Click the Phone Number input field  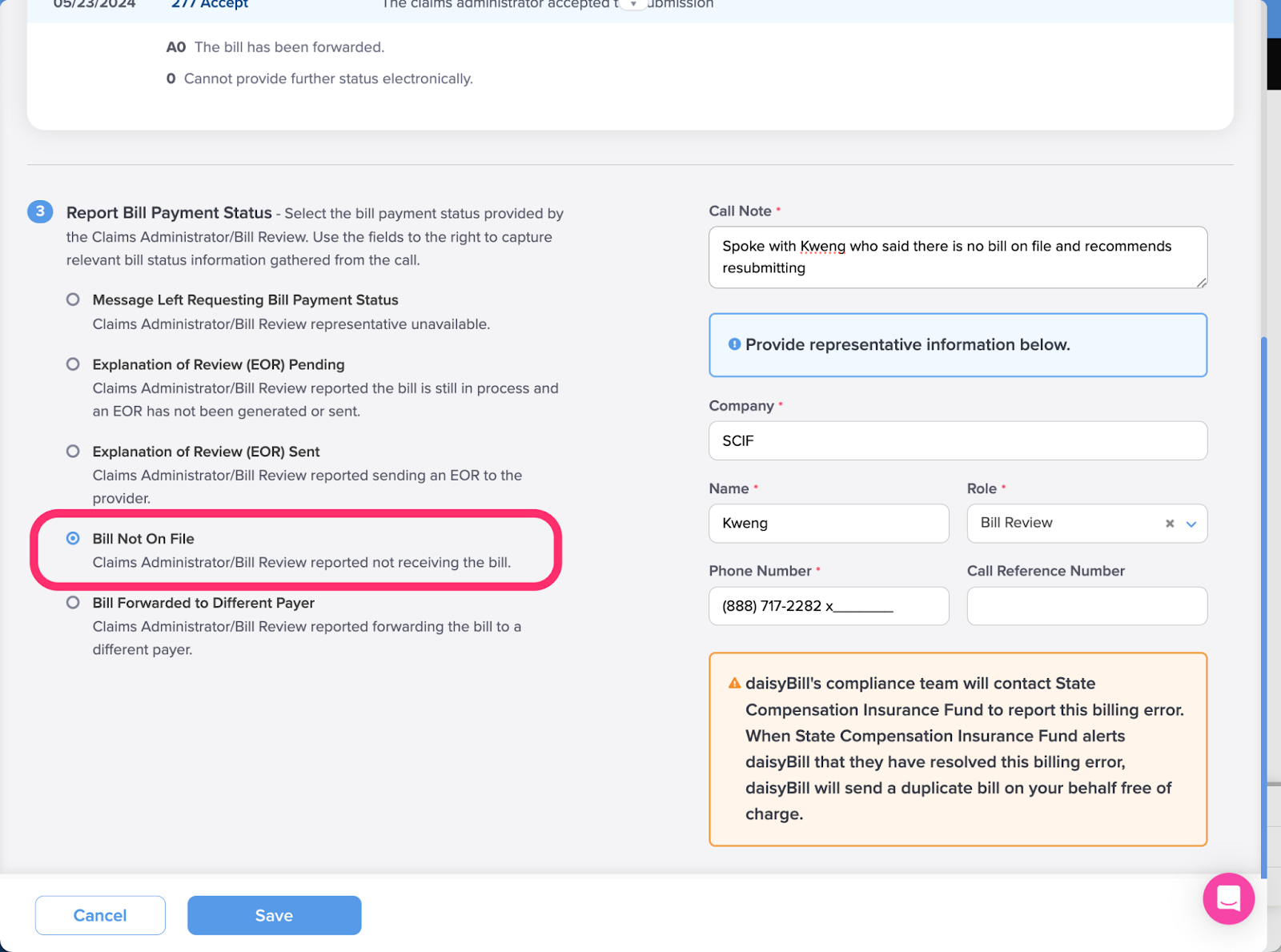pos(829,606)
